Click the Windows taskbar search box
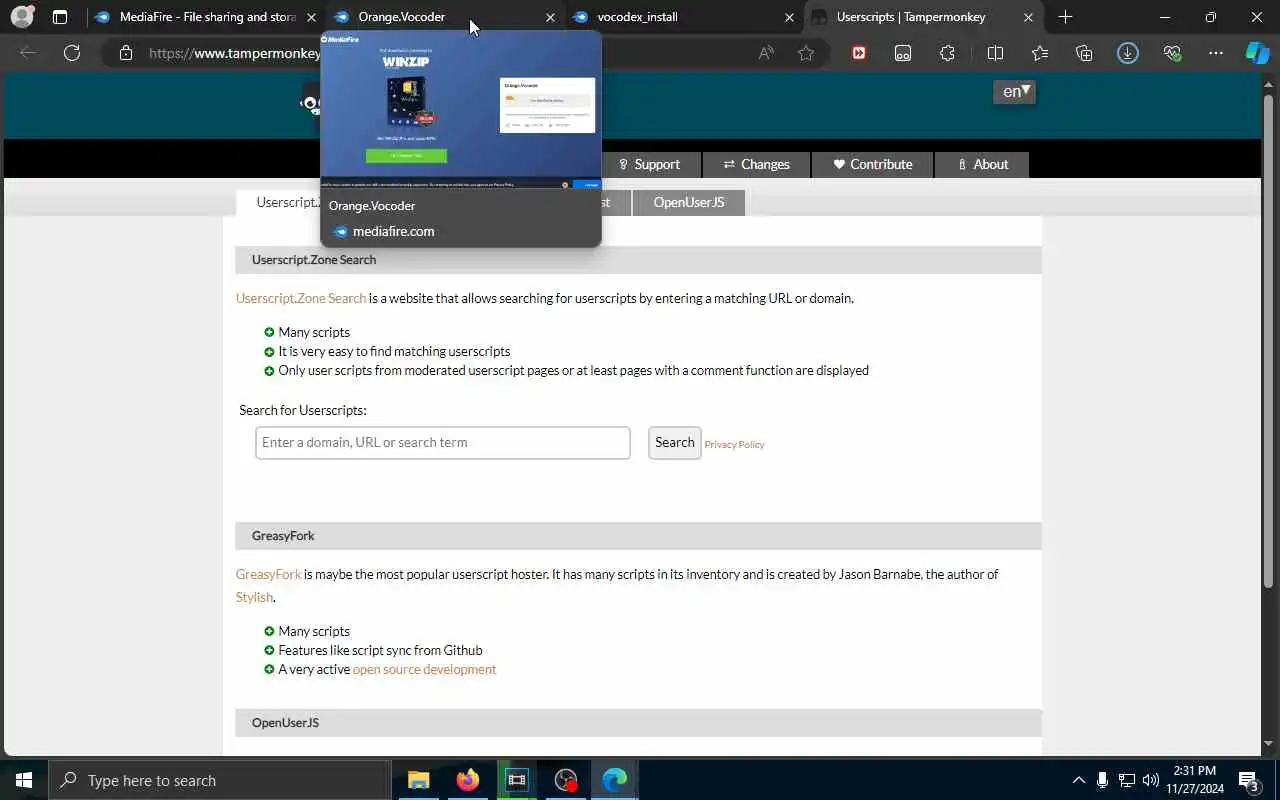Viewport: 1280px width, 800px height. tap(219, 780)
